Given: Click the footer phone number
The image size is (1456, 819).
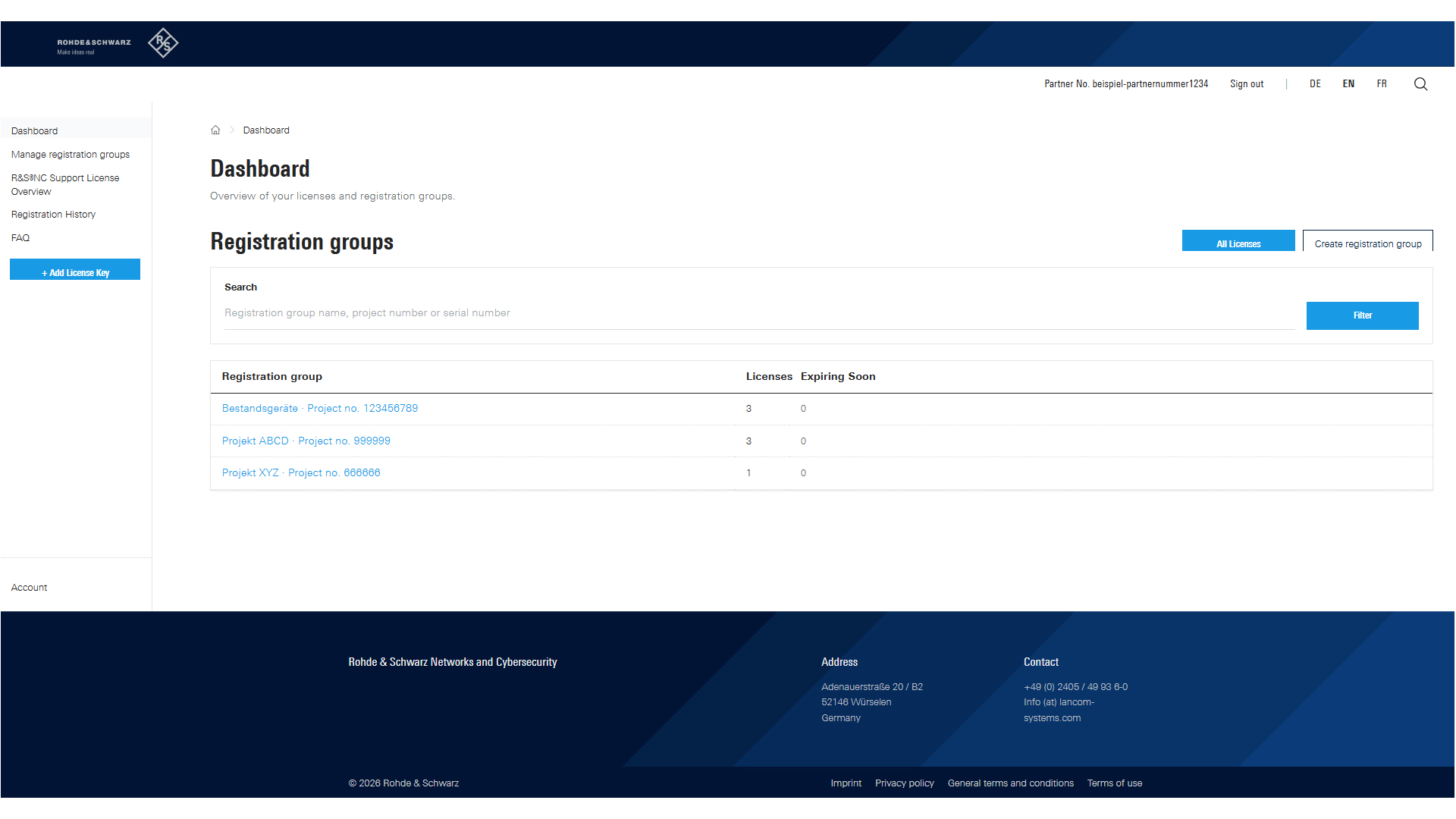Looking at the screenshot, I should (1075, 687).
